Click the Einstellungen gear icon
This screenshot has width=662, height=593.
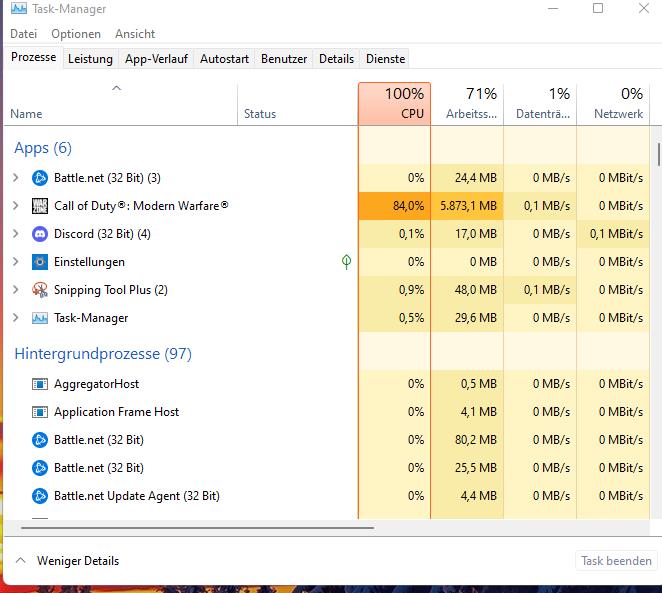40,262
